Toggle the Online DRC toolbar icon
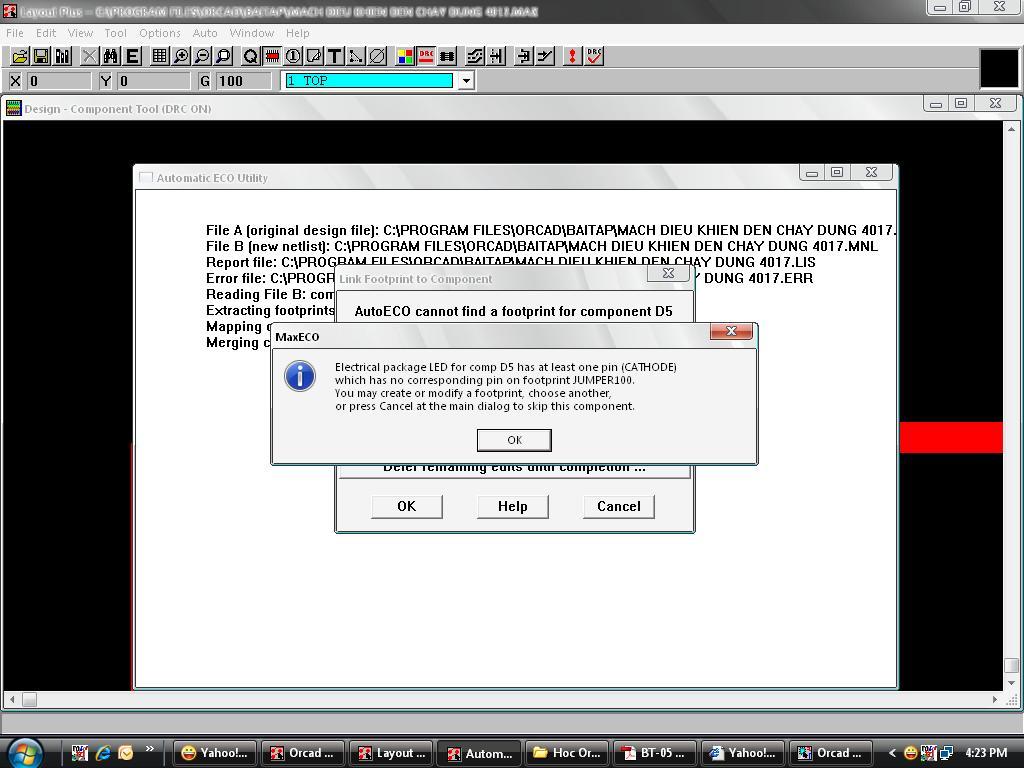 tap(426, 56)
